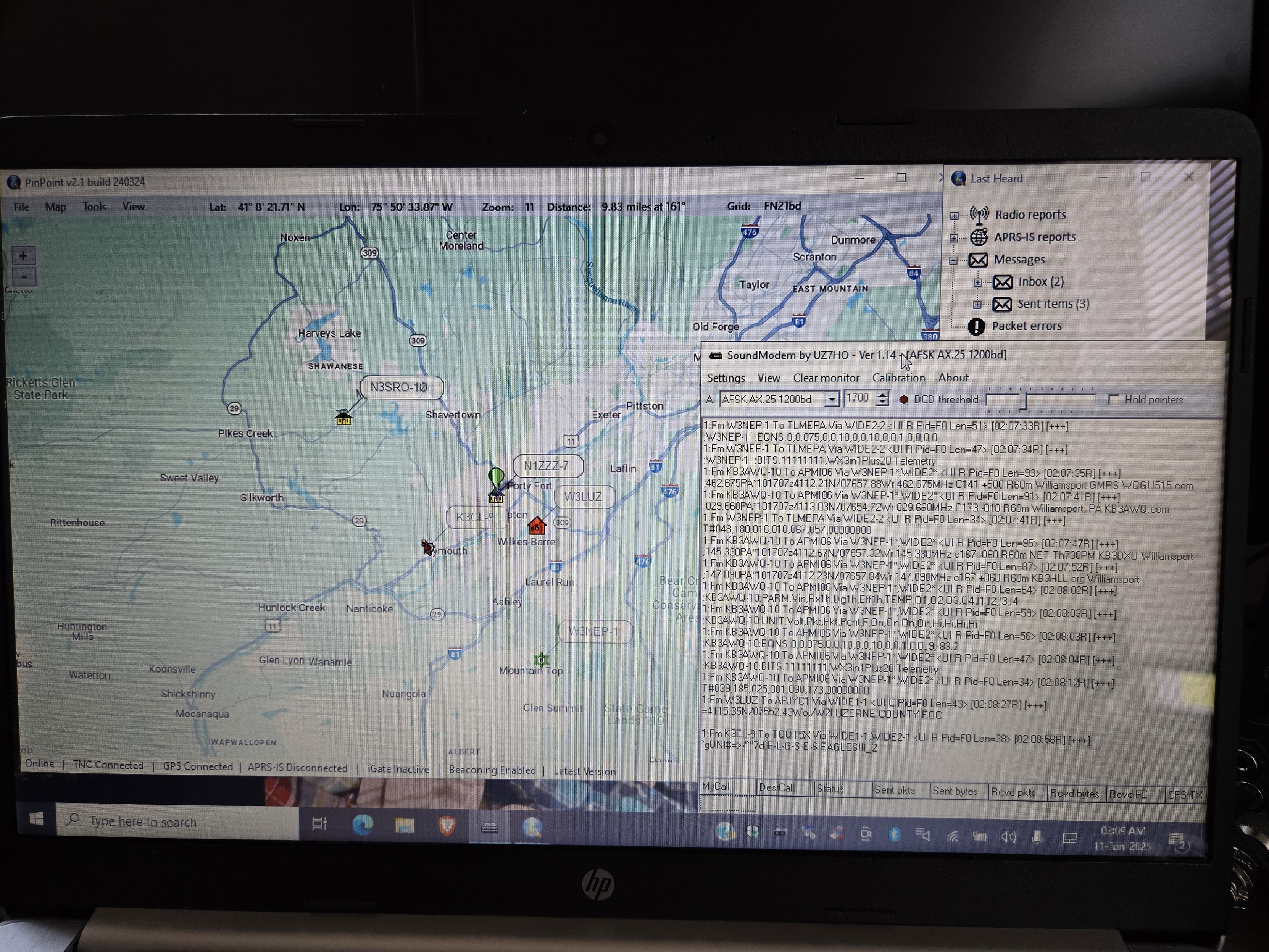The image size is (1269, 952).
Task: Collapse the Messages tree node
Action: pyautogui.click(x=953, y=260)
